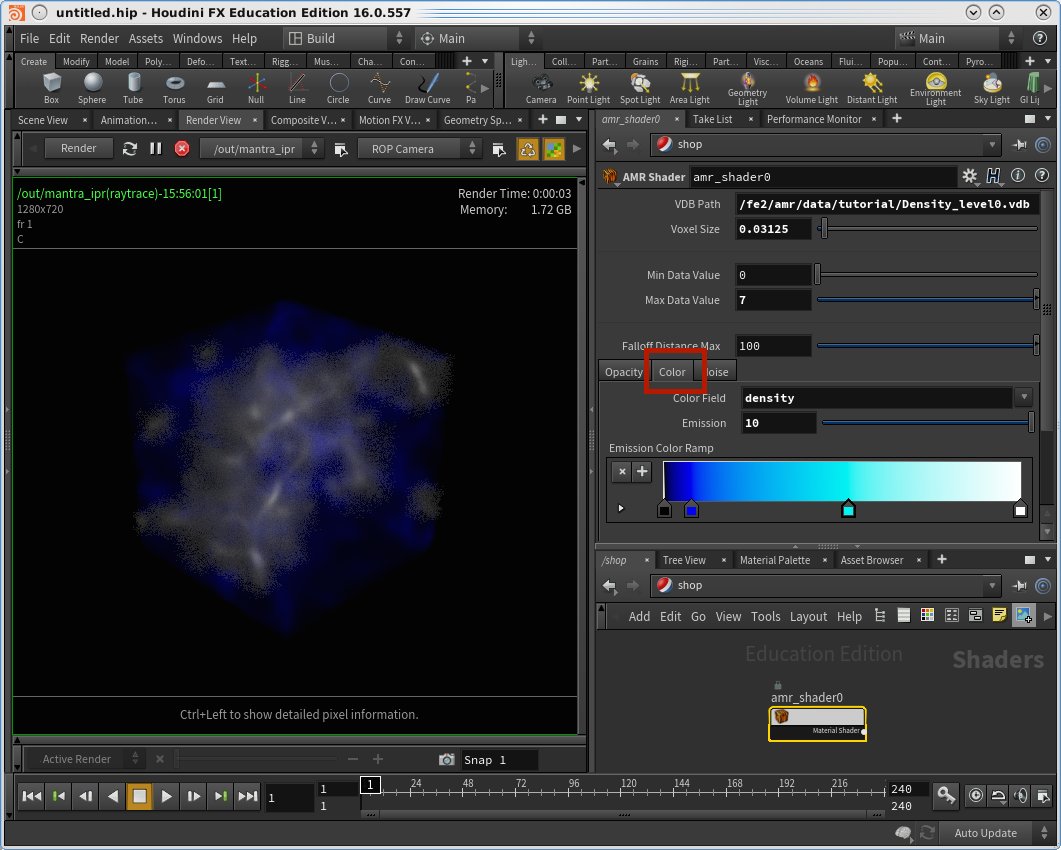Open the Windows menu

coord(197,38)
